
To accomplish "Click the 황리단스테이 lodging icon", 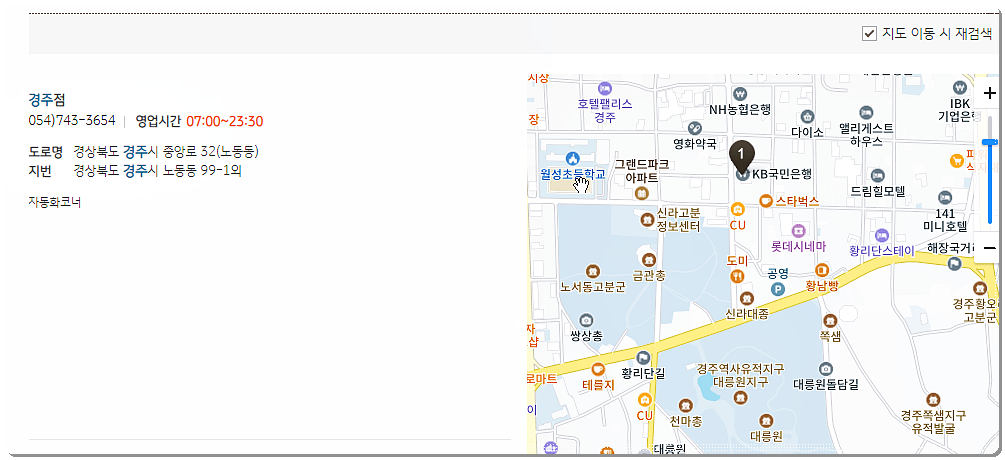I will tap(883, 235).
